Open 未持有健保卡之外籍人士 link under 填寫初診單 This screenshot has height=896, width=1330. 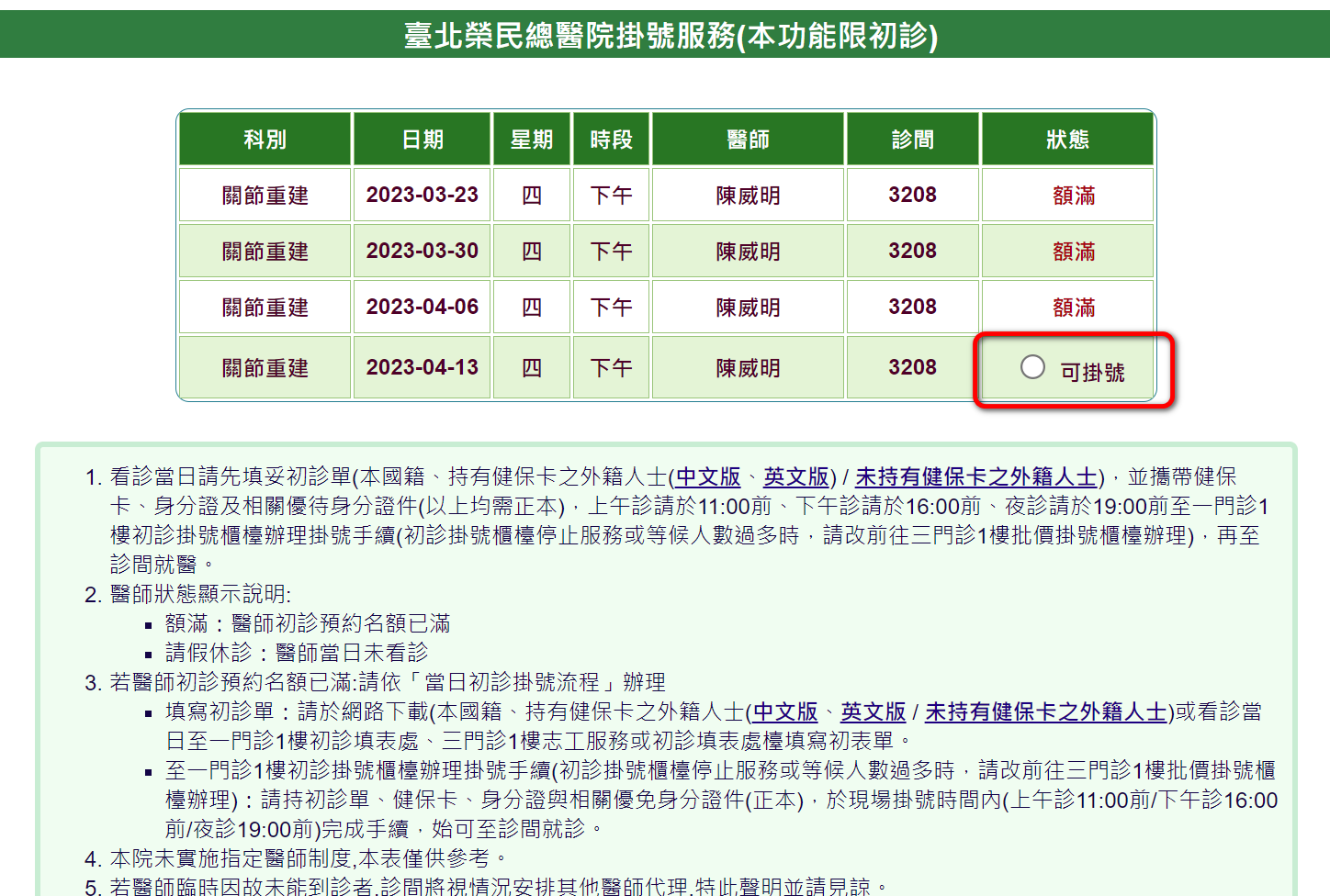click(1046, 712)
